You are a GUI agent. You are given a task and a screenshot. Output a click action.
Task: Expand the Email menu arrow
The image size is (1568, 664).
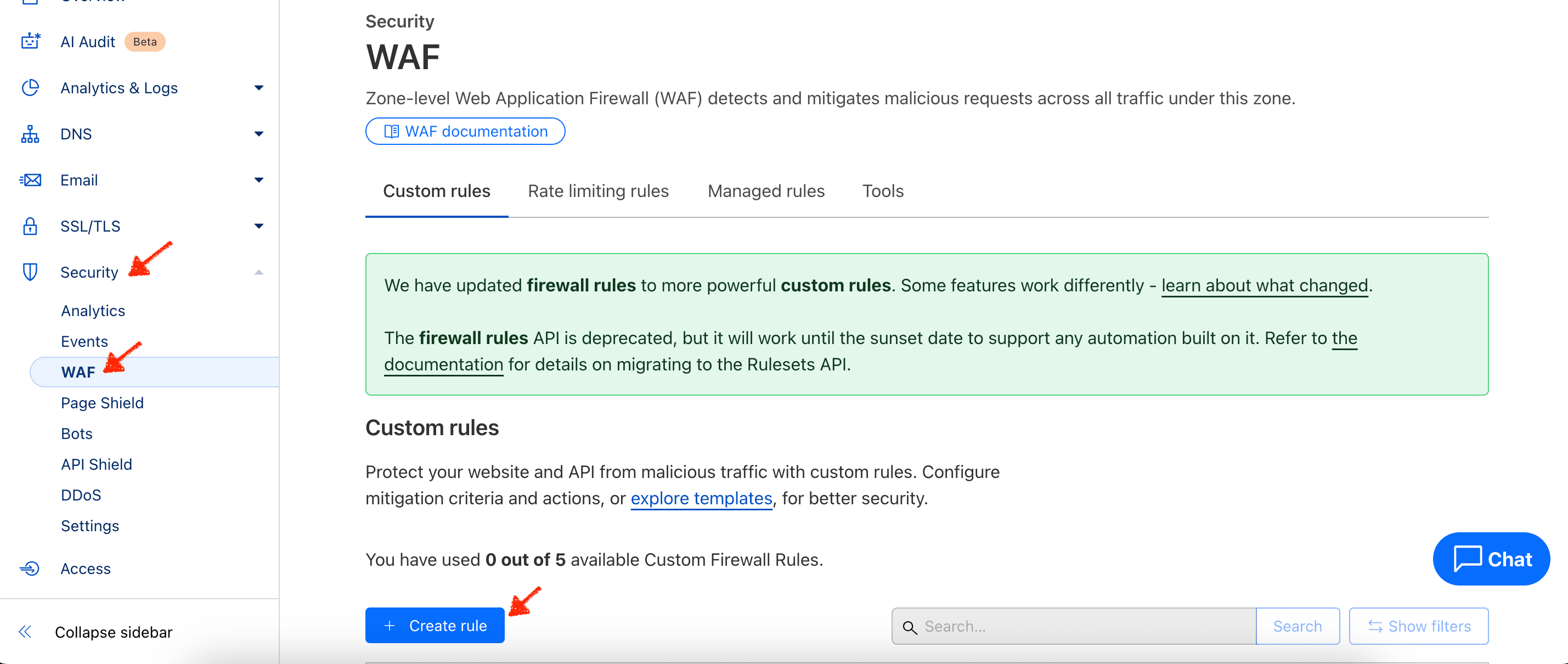(259, 180)
